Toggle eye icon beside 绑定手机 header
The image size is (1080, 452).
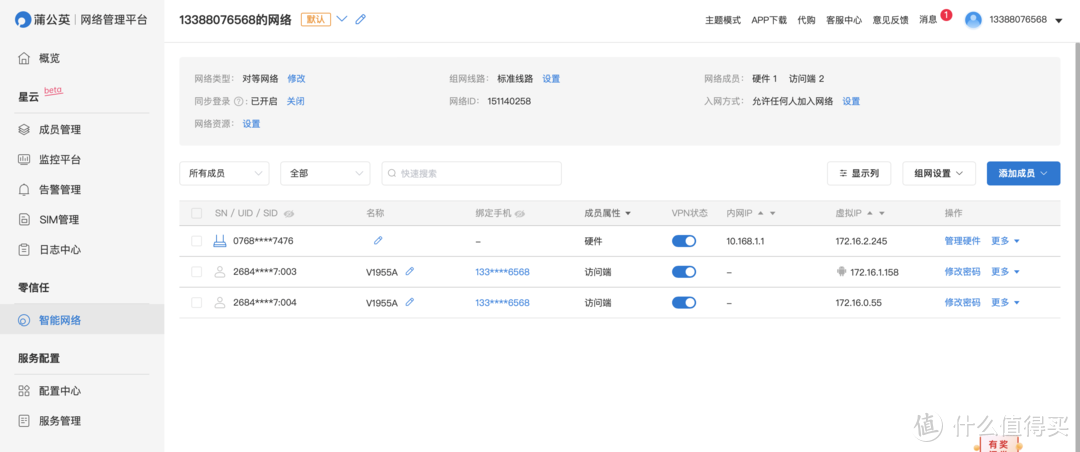[519, 214]
